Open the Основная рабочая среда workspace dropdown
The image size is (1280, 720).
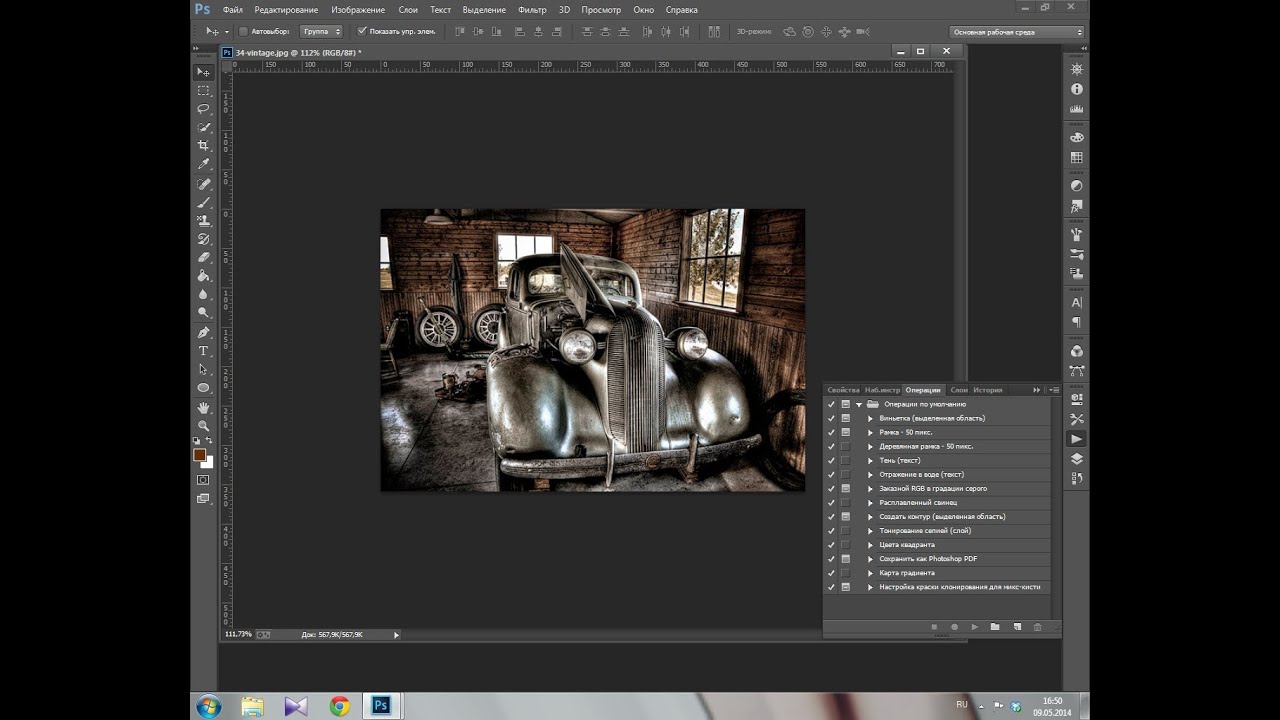pos(1016,32)
